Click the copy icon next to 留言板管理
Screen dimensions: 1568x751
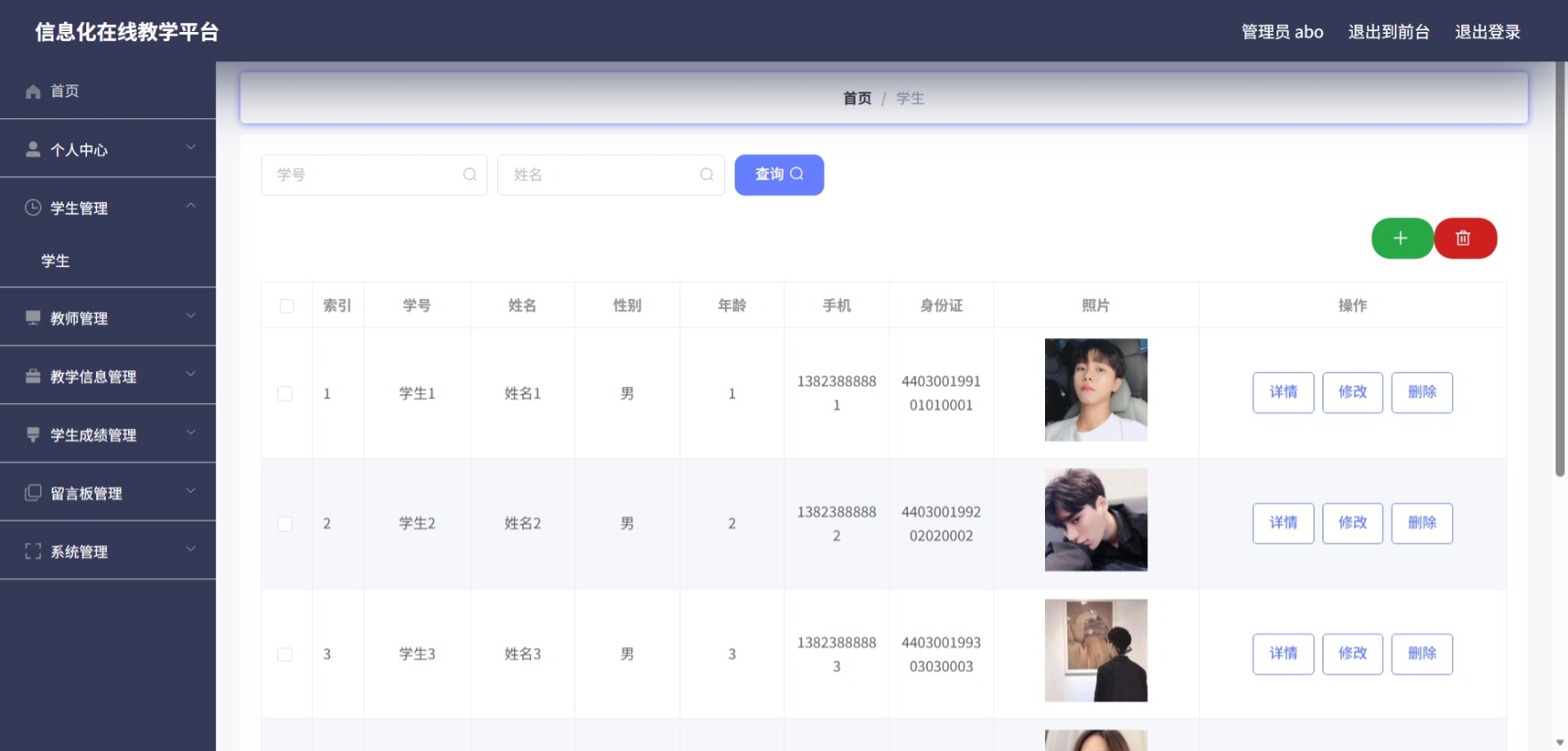point(33,493)
